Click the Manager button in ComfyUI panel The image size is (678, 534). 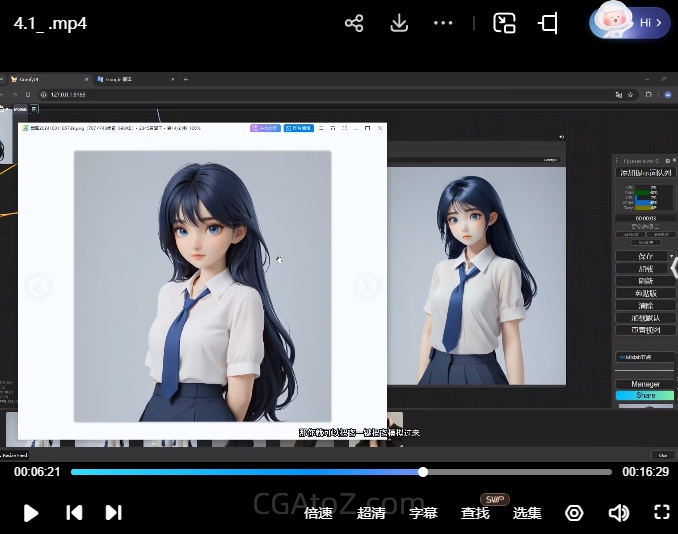(645, 384)
